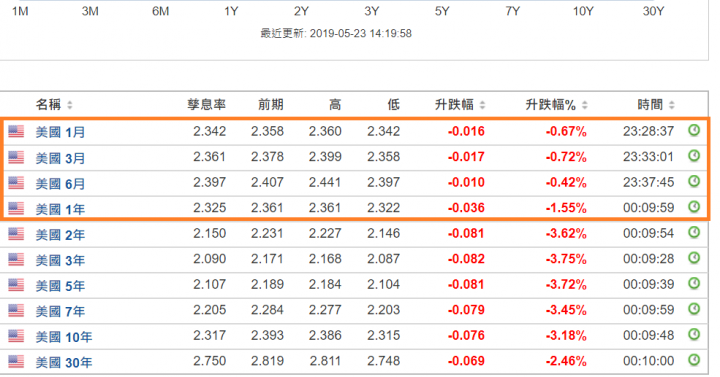This screenshot has width=720, height=377.
Task: Click the clock icon in 美國 3月 row
Action: click(x=694, y=156)
